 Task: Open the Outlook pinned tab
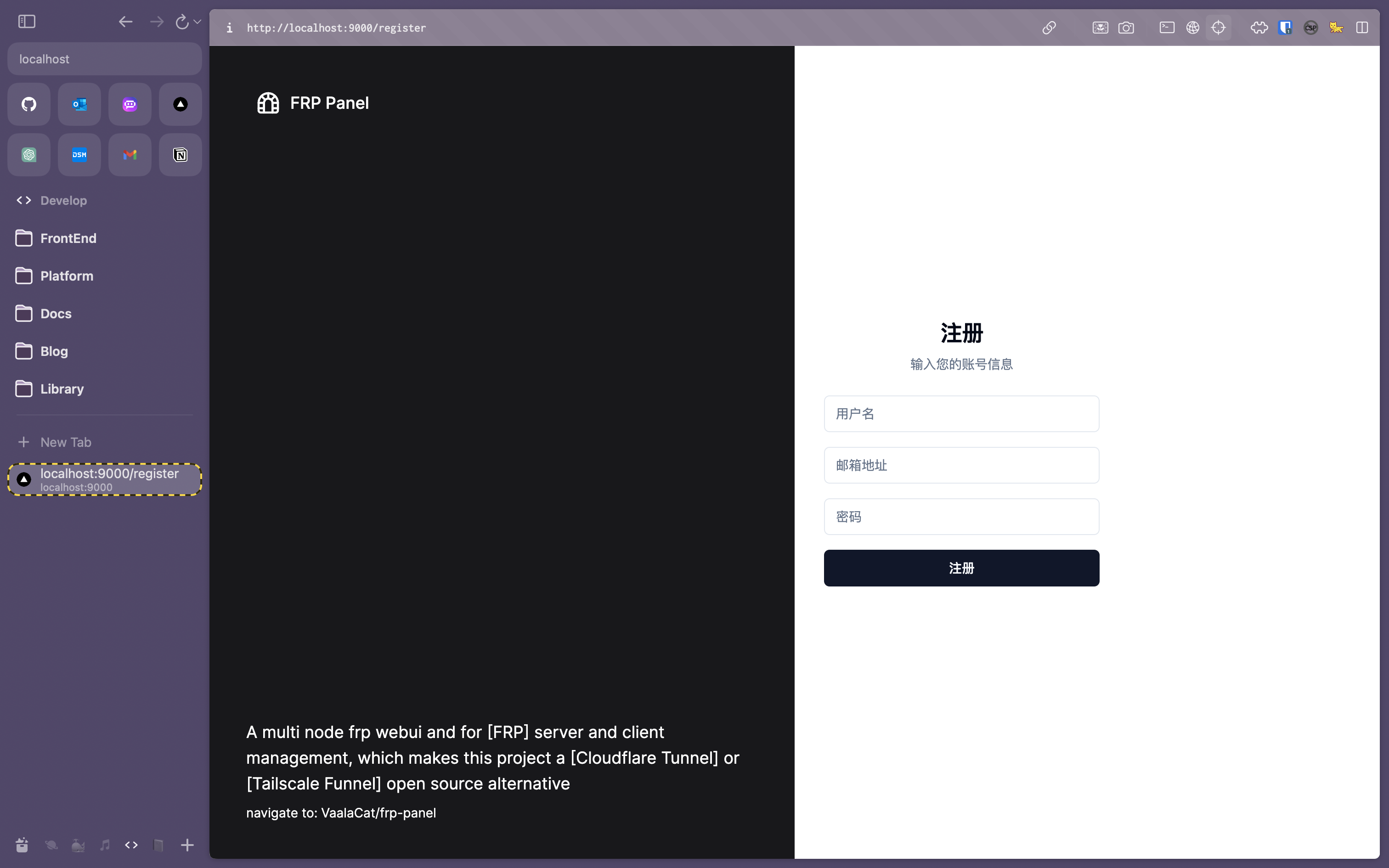(x=79, y=105)
